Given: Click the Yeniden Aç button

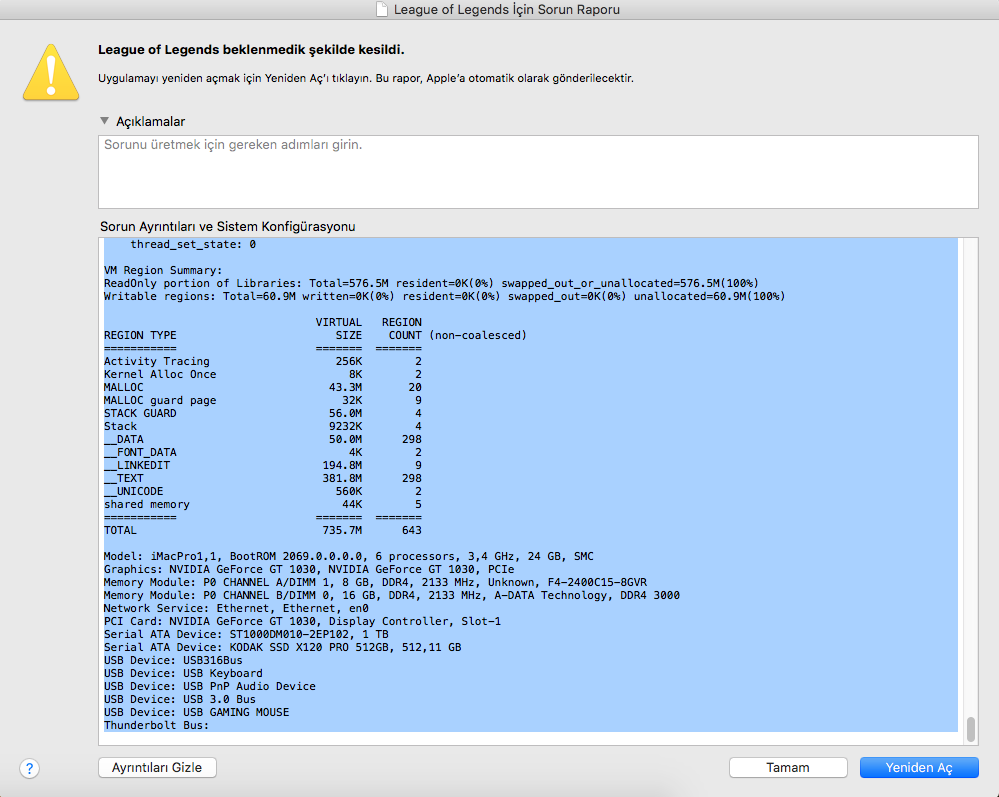Looking at the screenshot, I should (x=918, y=767).
